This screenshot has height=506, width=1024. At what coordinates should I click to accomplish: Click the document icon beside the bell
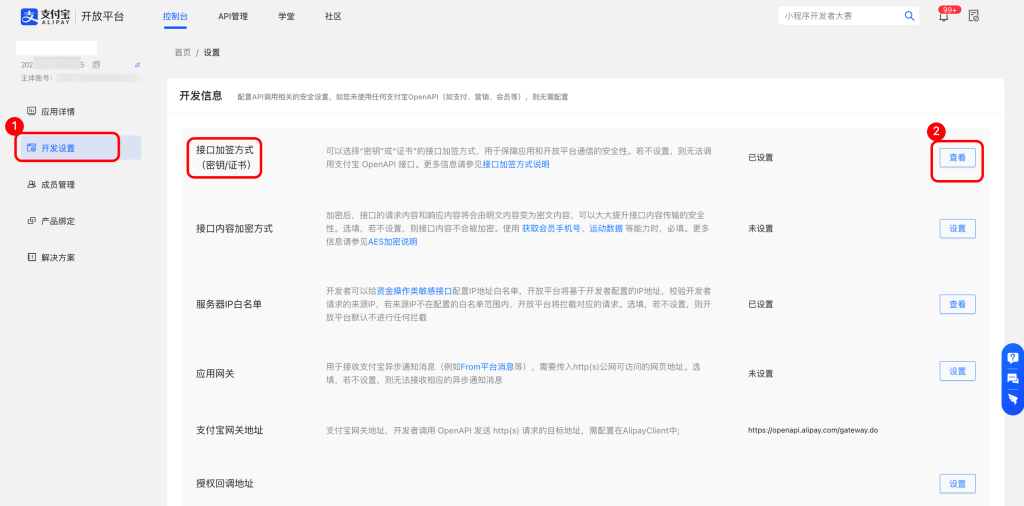click(973, 16)
